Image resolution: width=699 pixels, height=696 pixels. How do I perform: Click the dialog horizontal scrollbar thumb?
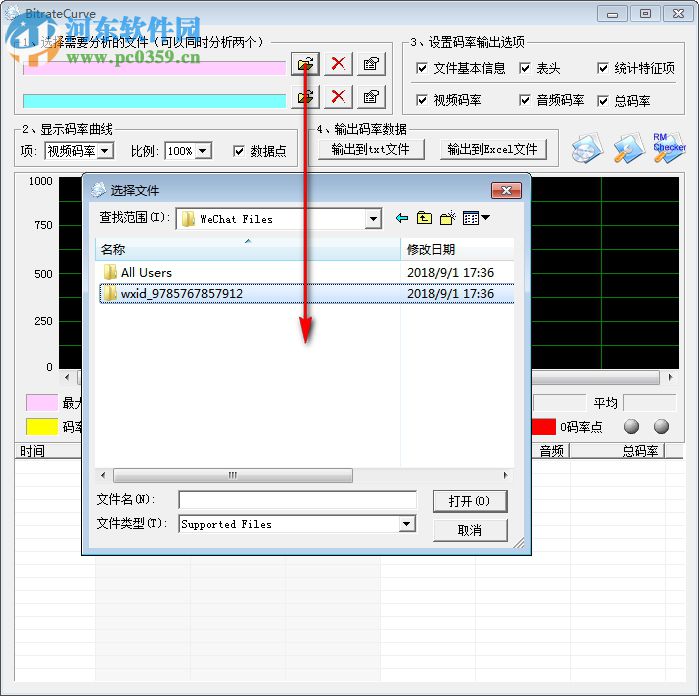pos(233,475)
